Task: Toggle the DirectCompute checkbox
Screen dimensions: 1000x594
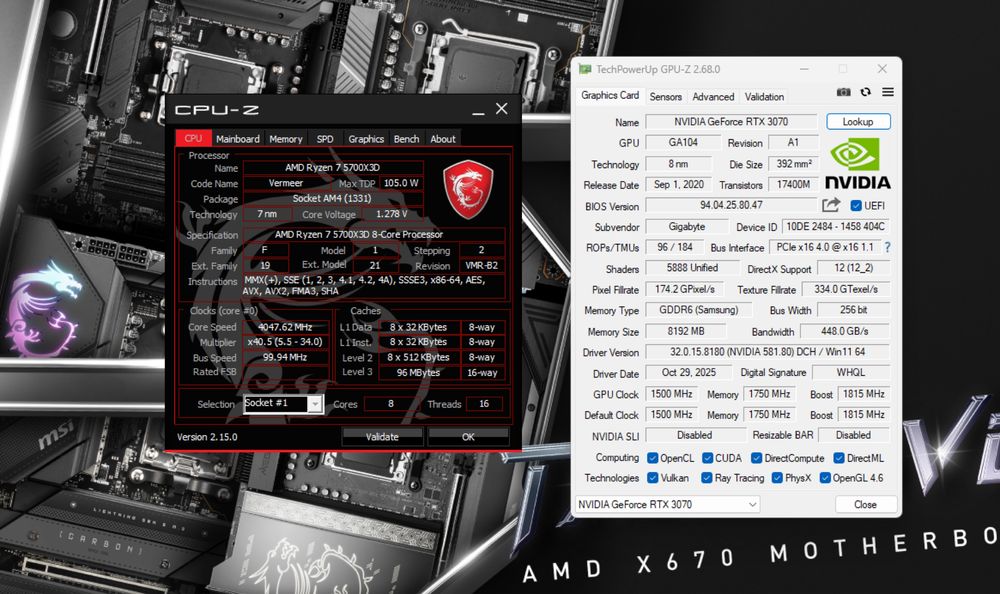Action: click(756, 458)
